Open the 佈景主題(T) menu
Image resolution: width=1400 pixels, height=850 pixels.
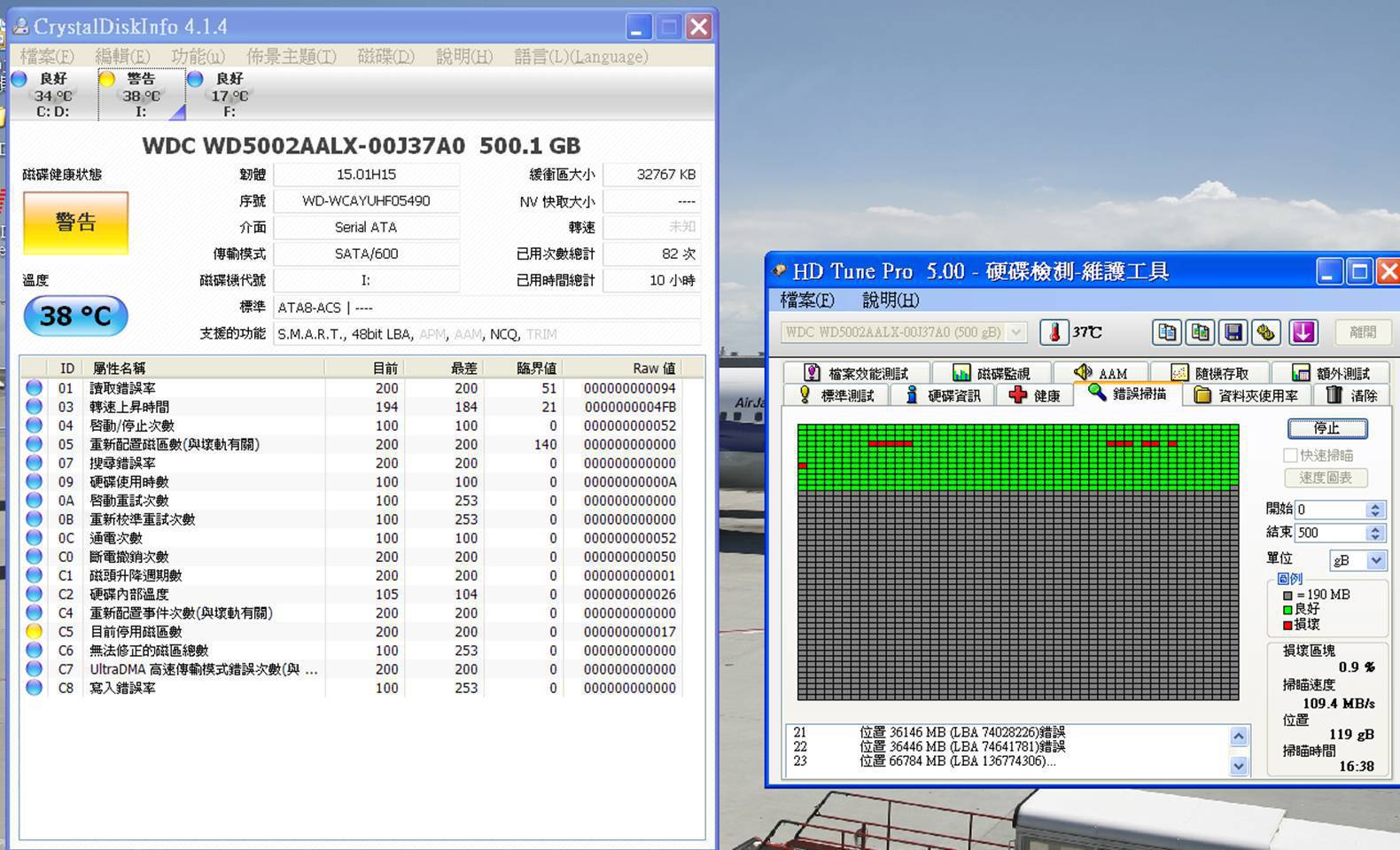coord(292,57)
